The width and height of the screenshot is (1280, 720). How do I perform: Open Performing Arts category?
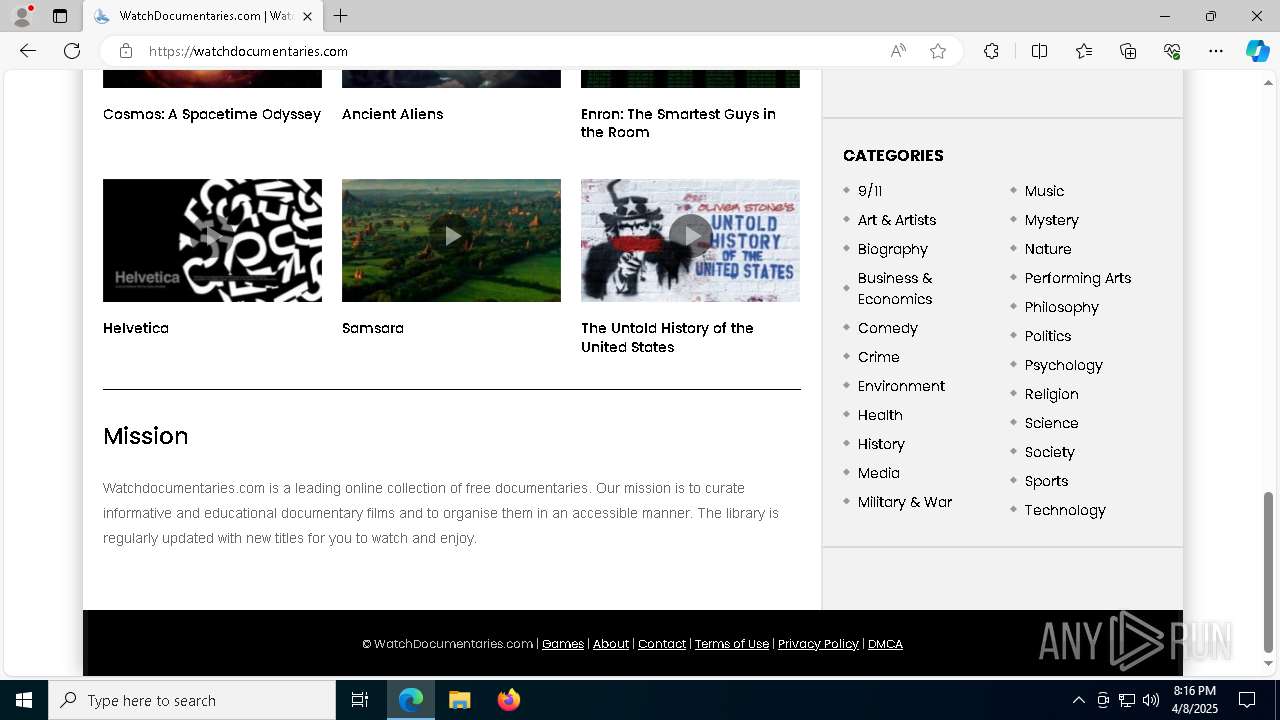[1078, 278]
